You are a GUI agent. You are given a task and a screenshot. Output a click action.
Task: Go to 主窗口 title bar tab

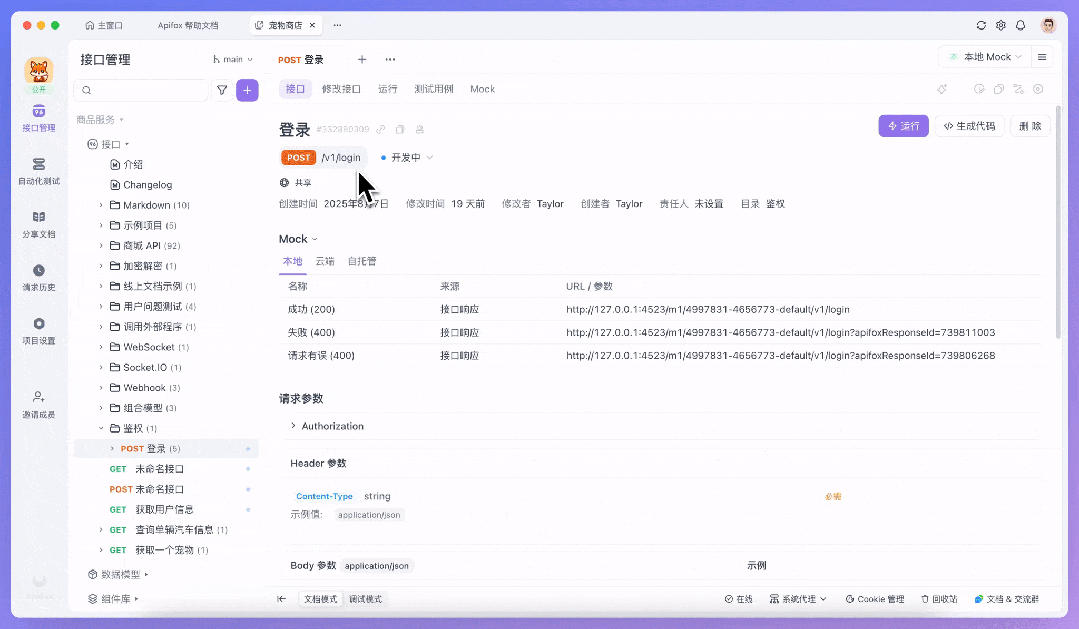(104, 25)
